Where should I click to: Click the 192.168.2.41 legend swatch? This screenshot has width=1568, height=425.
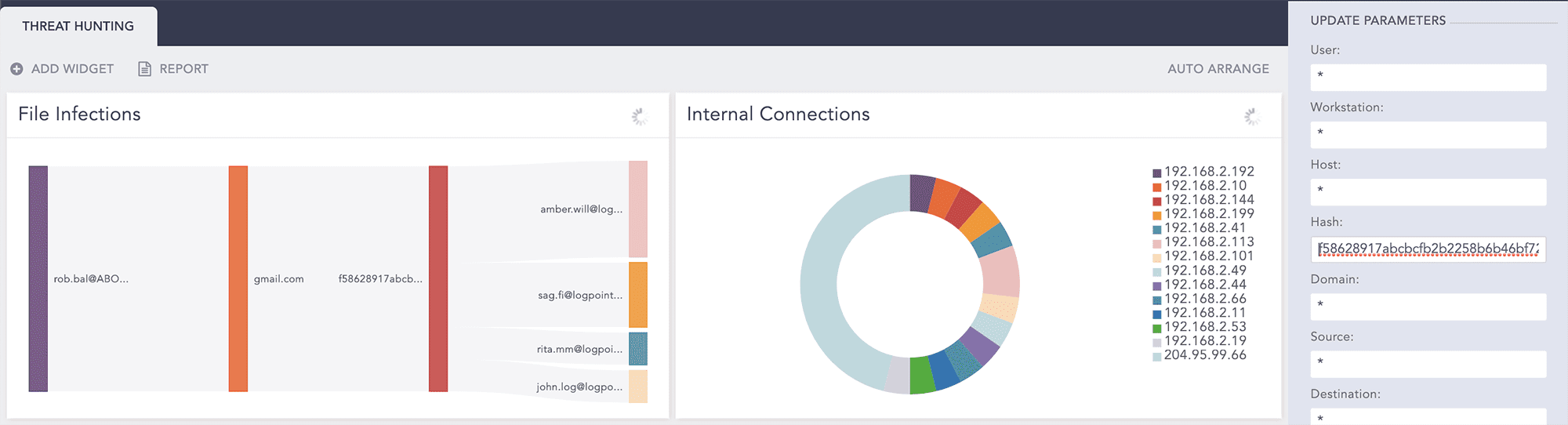tap(1157, 230)
